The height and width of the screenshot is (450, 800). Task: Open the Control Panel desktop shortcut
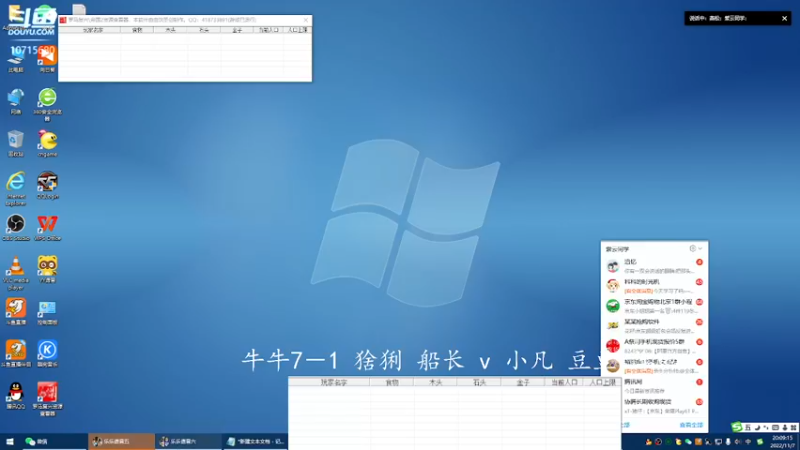pos(47,312)
